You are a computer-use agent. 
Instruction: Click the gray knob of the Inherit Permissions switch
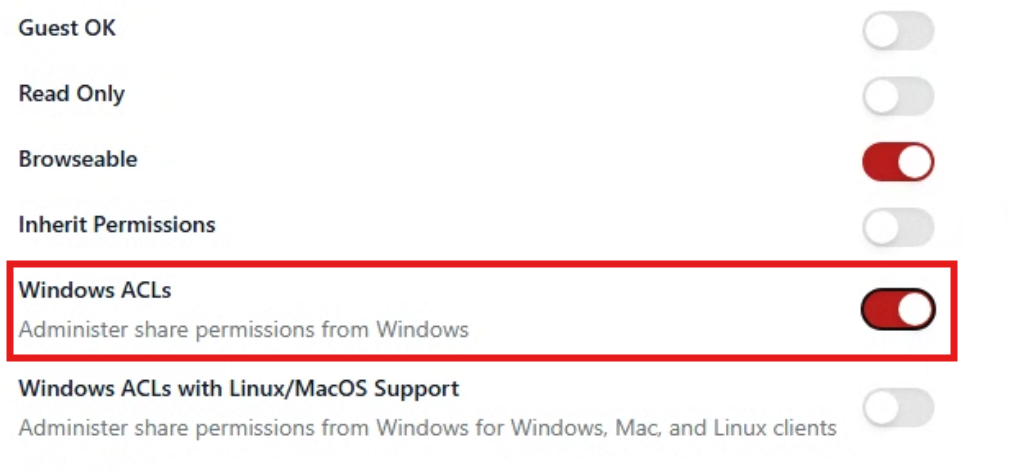[881, 227]
